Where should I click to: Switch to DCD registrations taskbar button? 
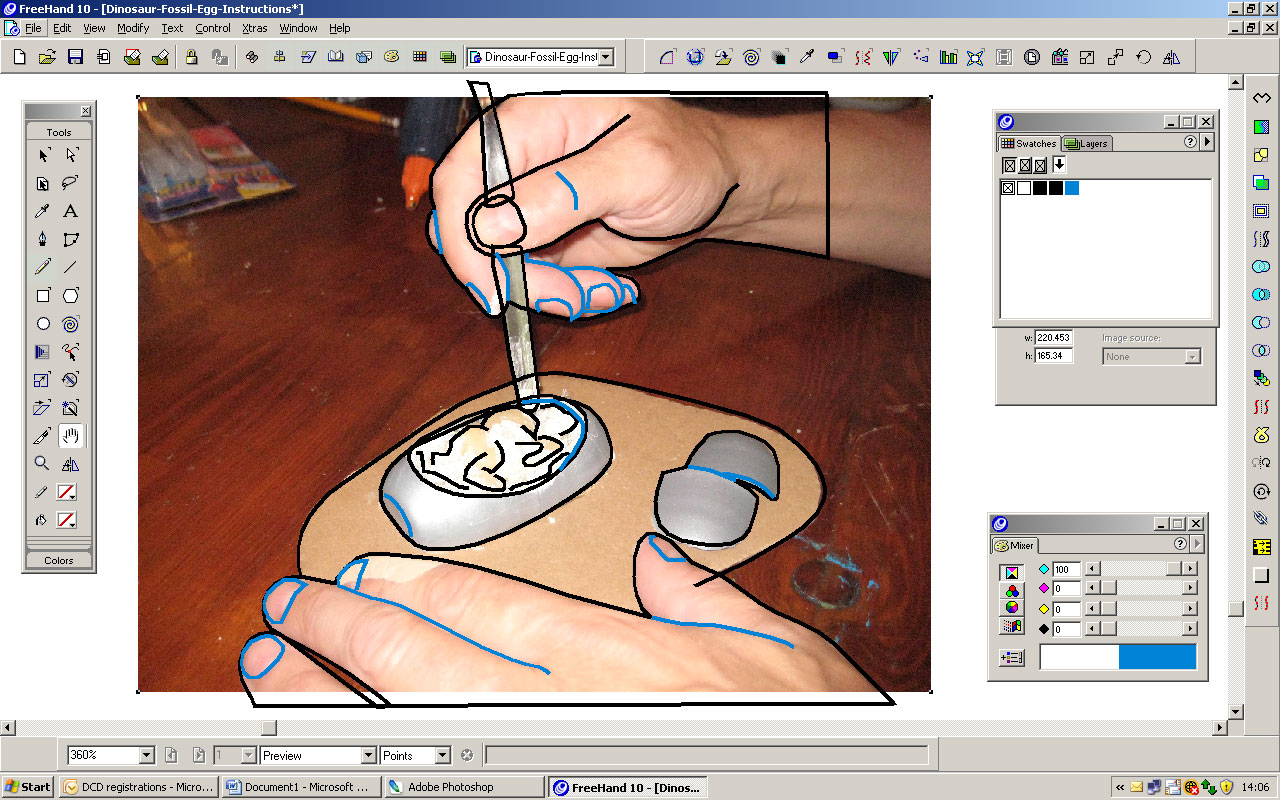click(x=138, y=787)
